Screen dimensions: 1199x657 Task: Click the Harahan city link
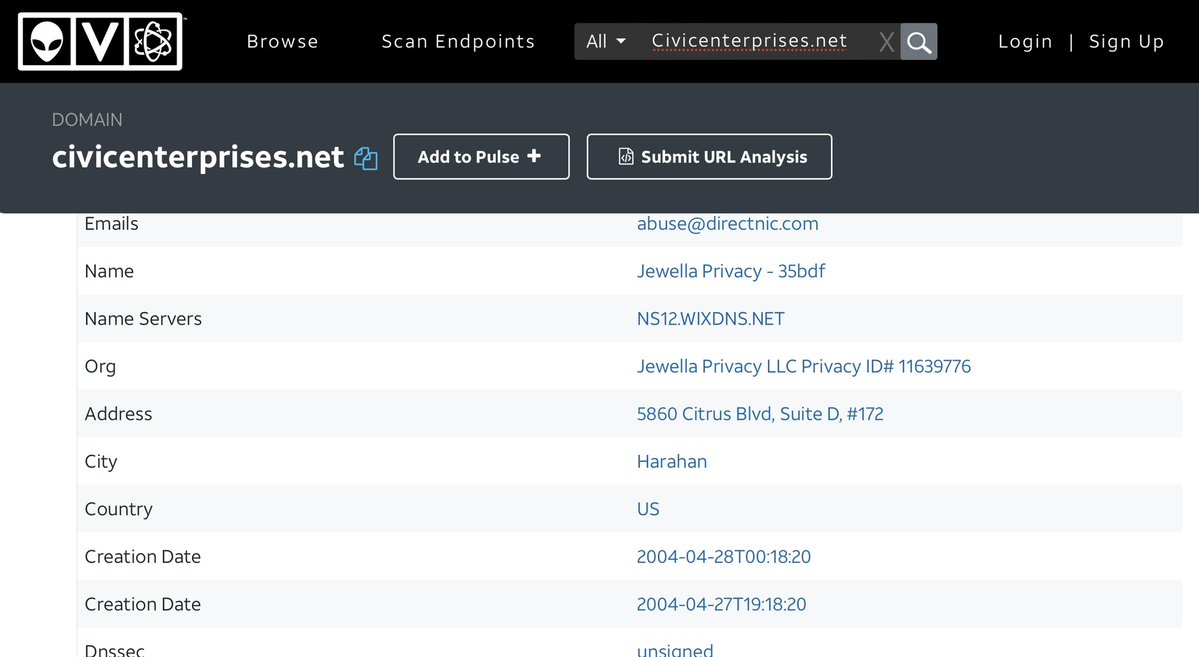[671, 462]
